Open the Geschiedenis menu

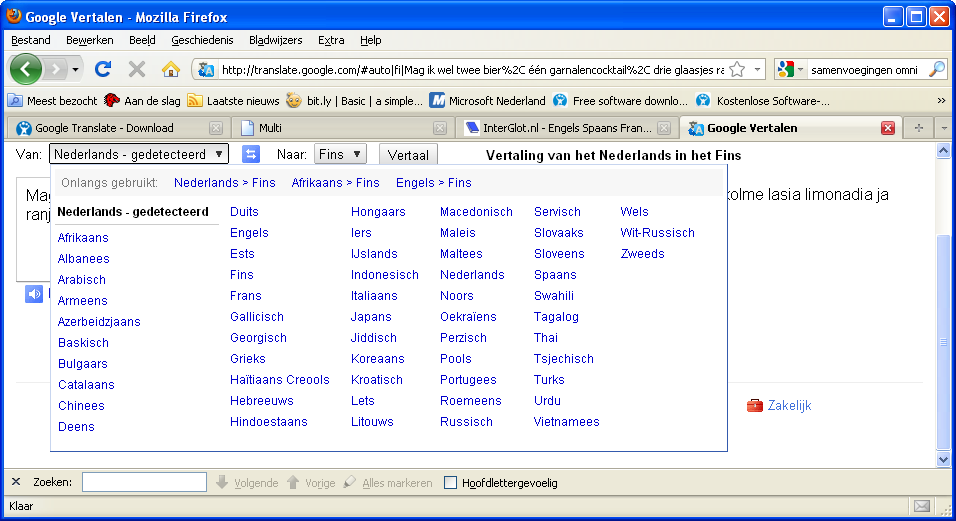pos(202,40)
